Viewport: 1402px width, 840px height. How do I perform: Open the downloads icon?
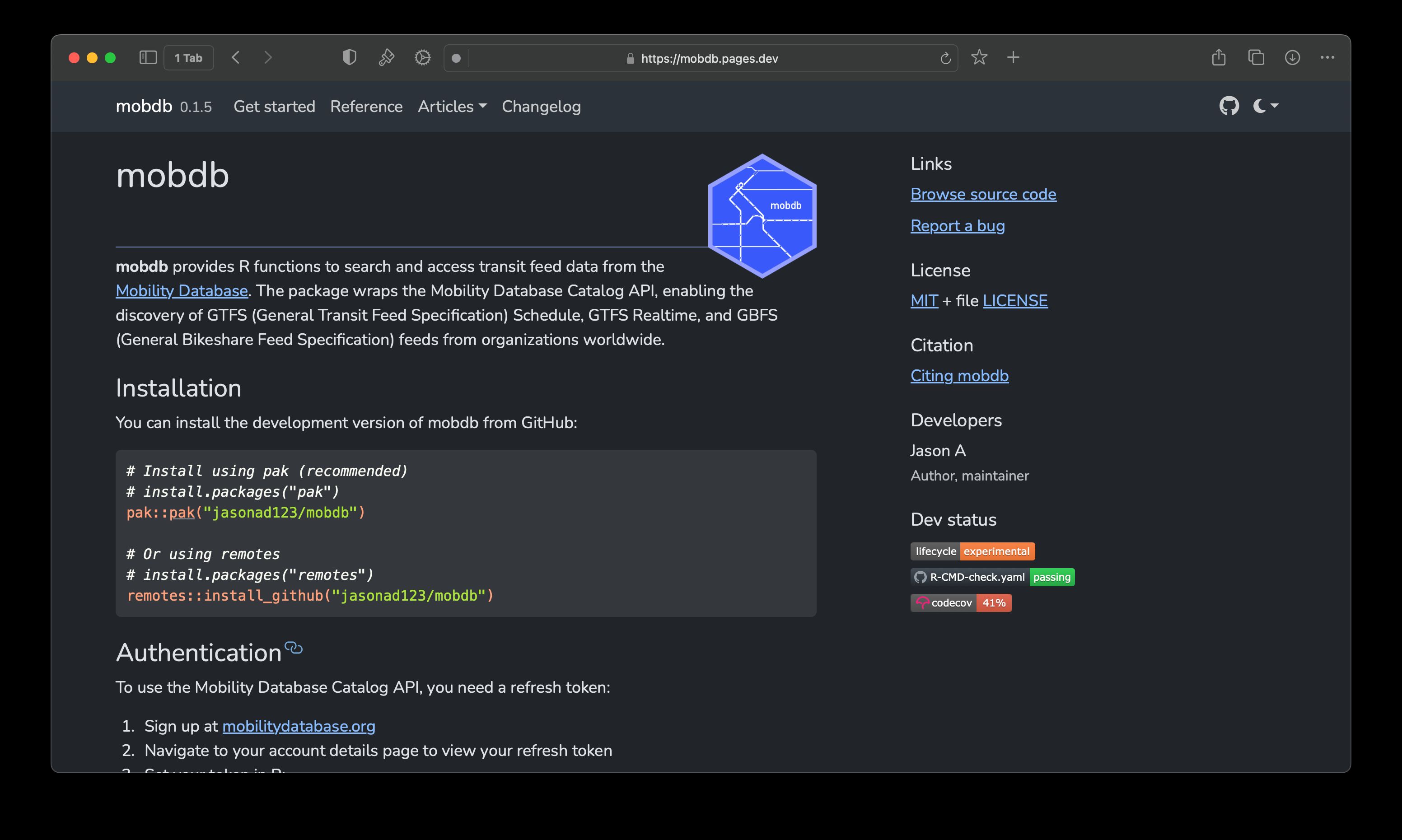(x=1292, y=57)
